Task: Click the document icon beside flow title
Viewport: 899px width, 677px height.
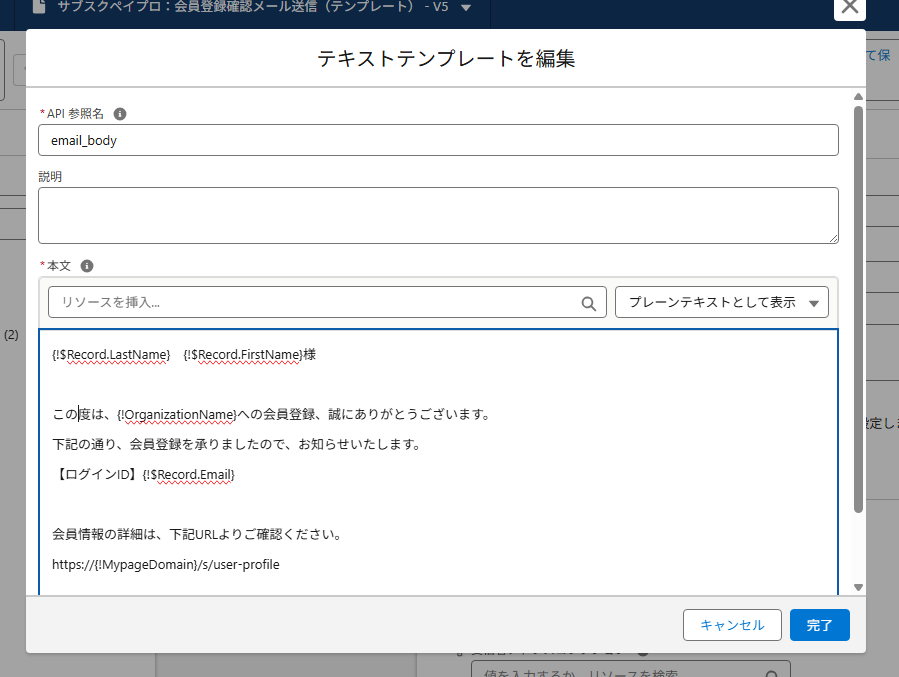Action: 39,6
